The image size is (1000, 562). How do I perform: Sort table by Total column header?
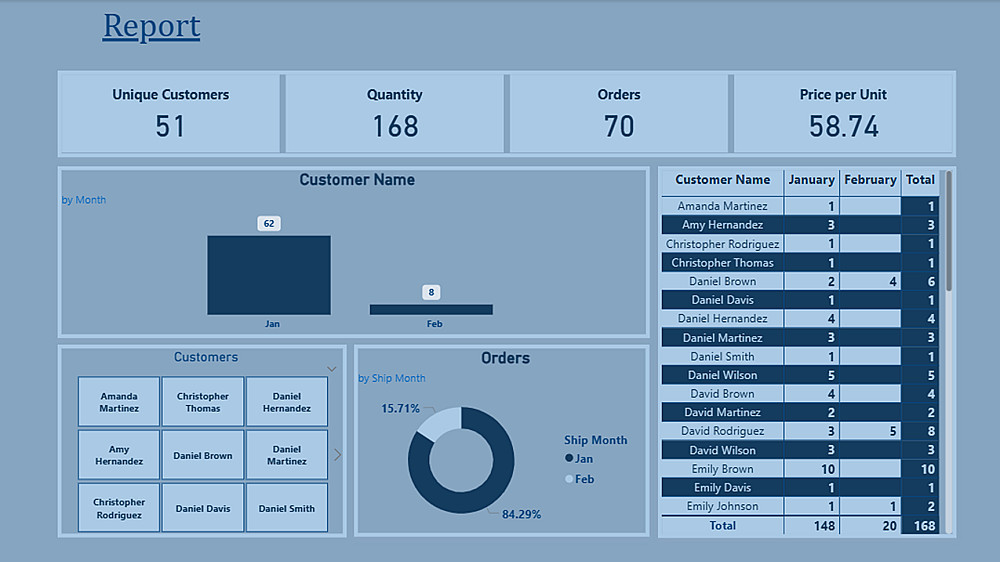coord(920,180)
